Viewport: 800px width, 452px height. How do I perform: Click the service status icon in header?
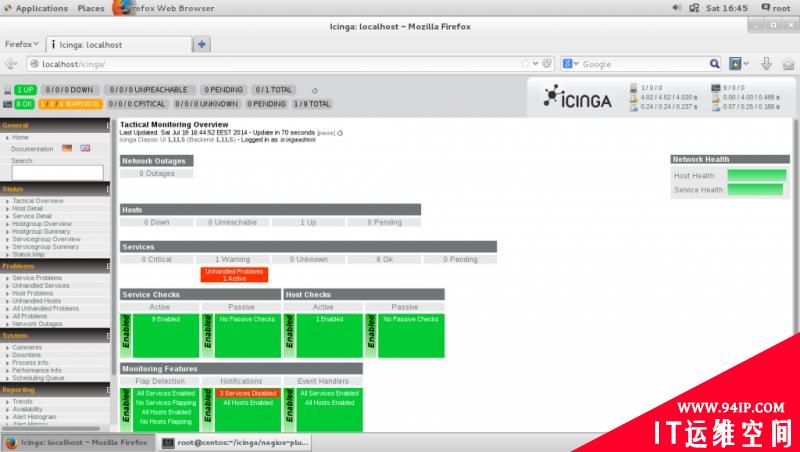7,104
